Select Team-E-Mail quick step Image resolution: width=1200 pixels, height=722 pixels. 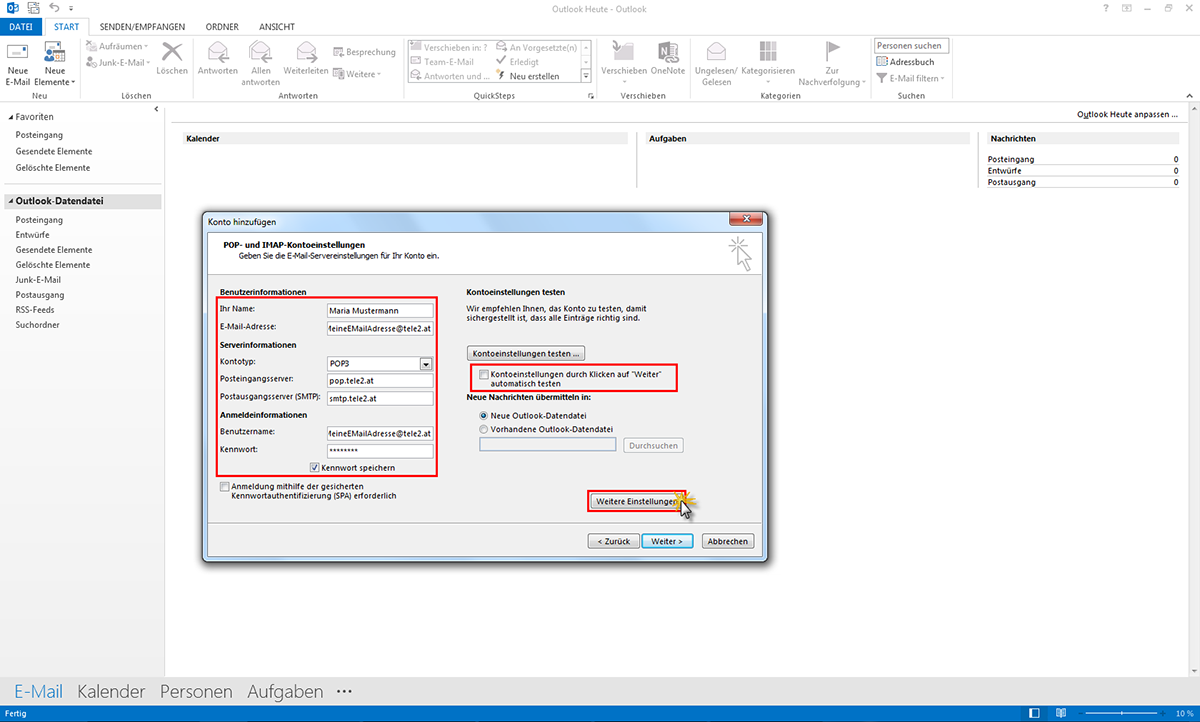click(442, 62)
